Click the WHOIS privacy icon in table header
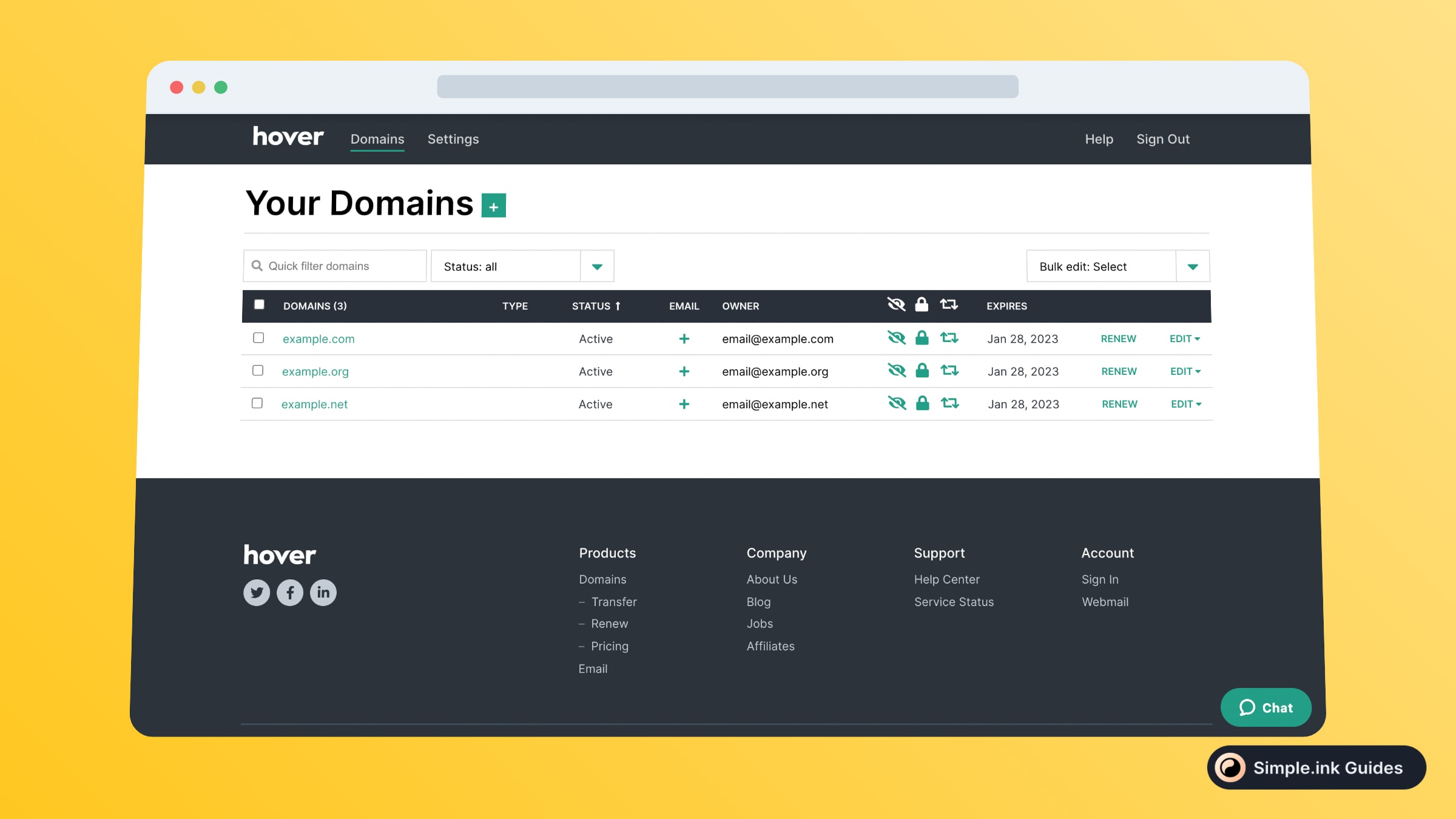This screenshot has width=1456, height=819. pyautogui.click(x=896, y=305)
